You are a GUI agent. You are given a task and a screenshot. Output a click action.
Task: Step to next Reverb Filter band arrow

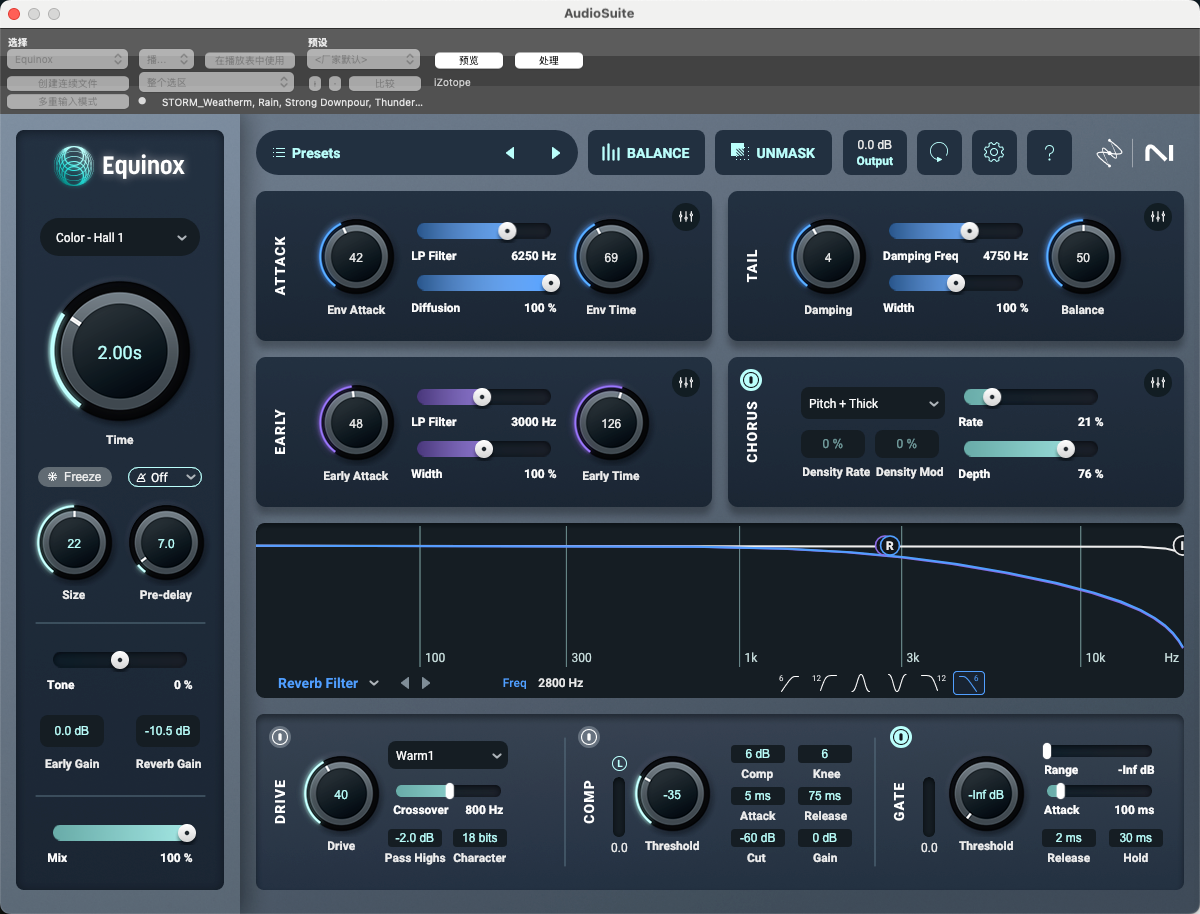(x=426, y=683)
